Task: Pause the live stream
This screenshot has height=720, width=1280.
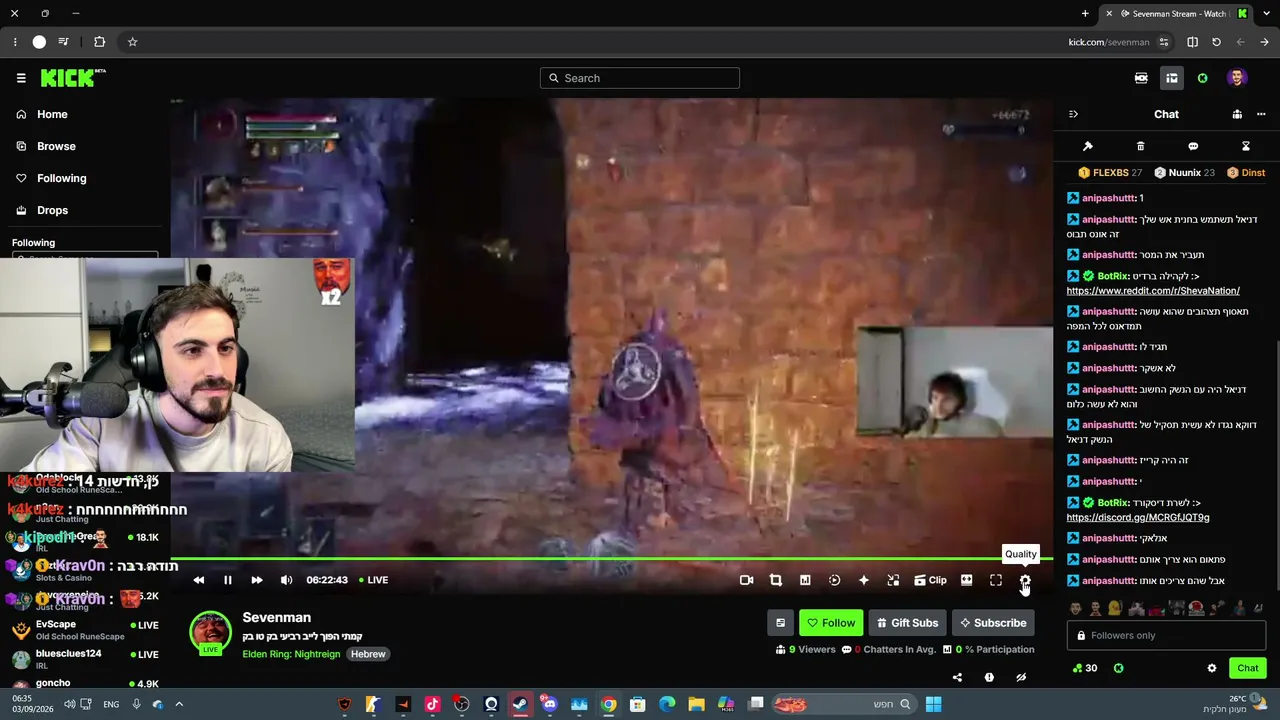Action: tap(227, 580)
